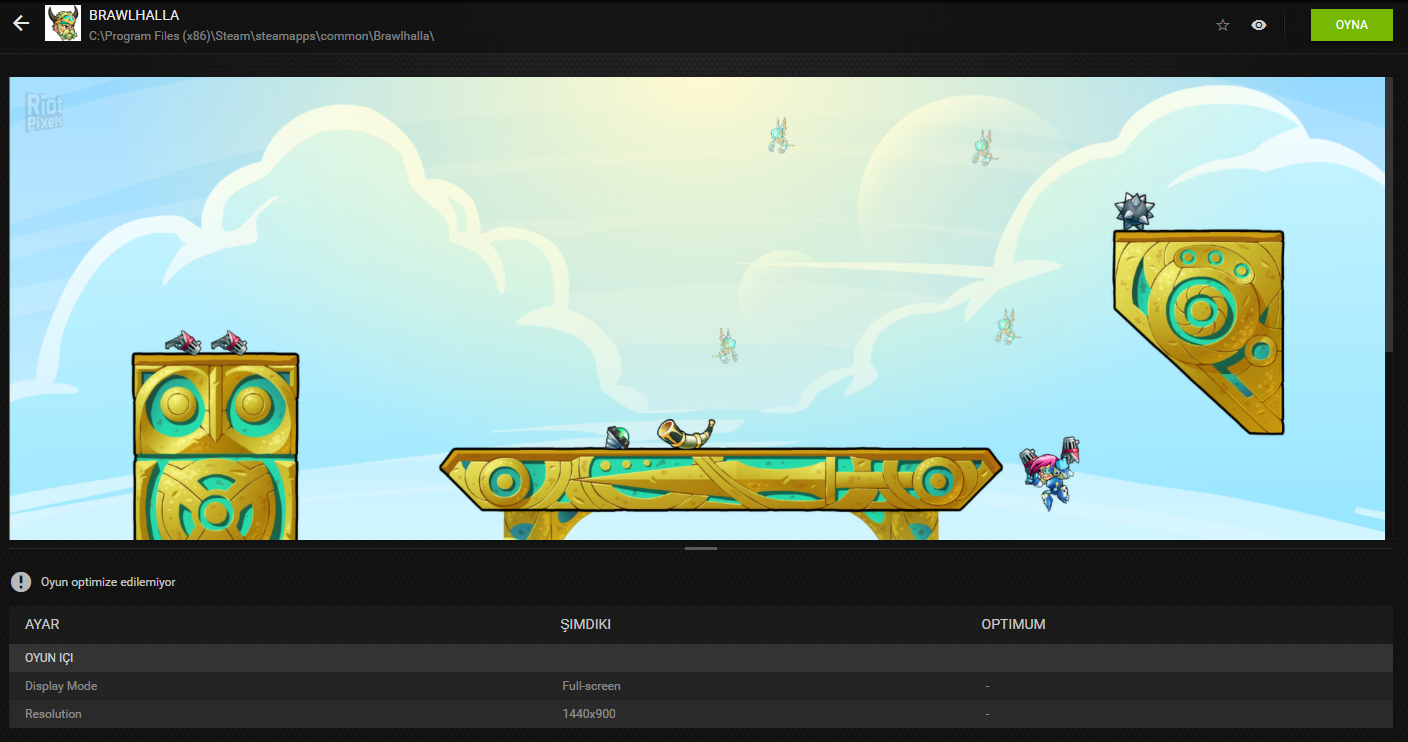Click the panel resize handle below the screenshot
This screenshot has width=1408, height=742.
pyautogui.click(x=701, y=548)
